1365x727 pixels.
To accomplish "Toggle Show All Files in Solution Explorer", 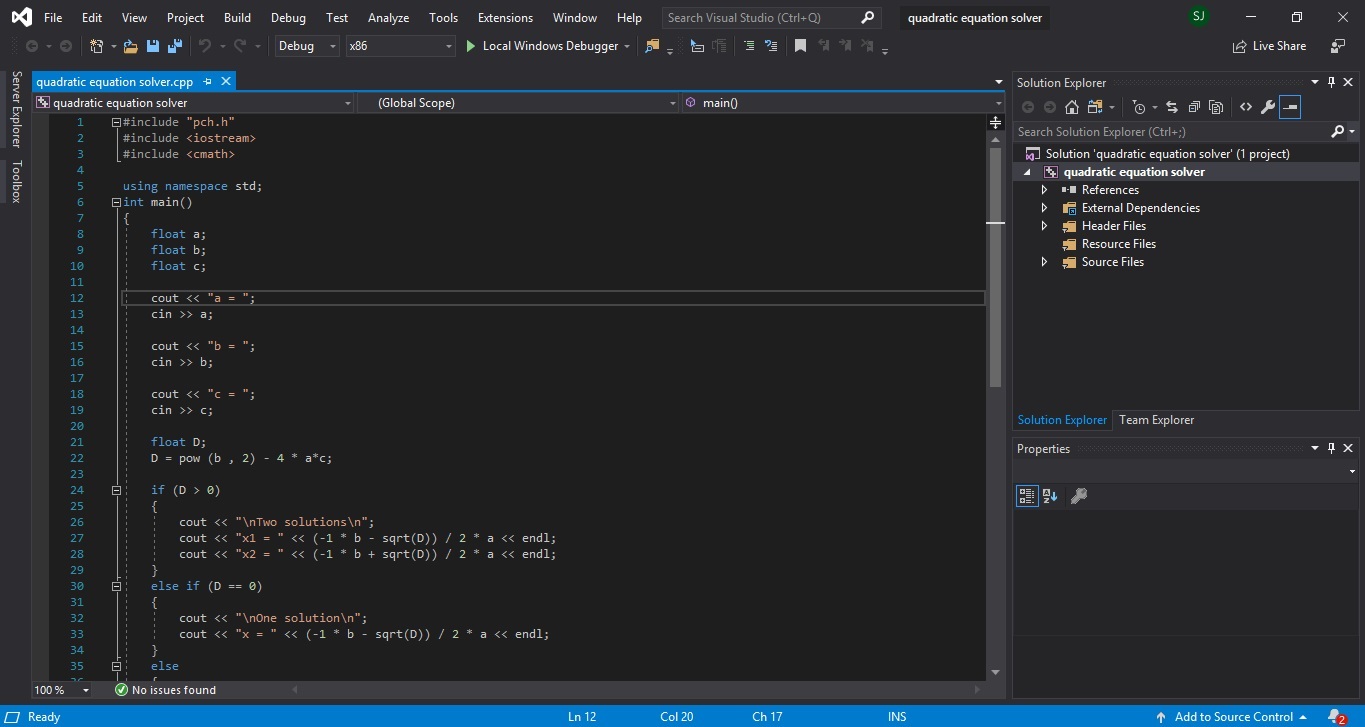I will 1216,107.
